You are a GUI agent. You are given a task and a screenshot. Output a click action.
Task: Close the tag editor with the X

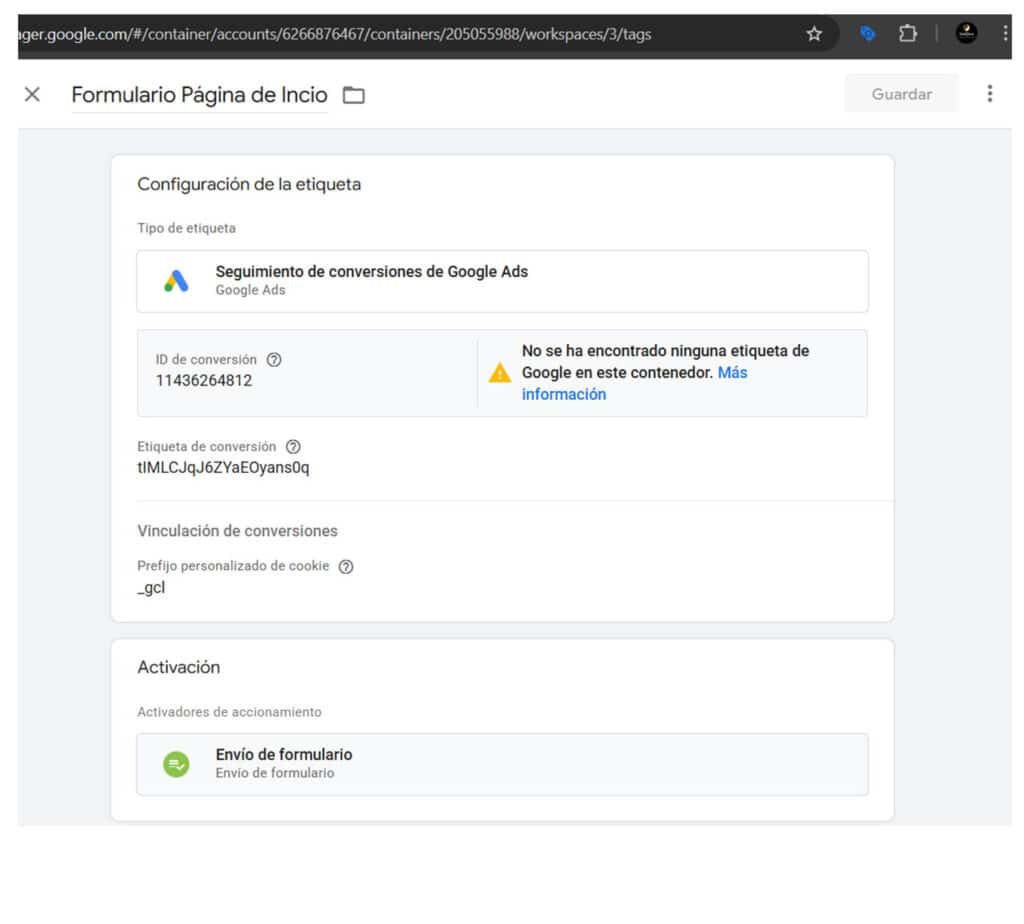point(32,94)
